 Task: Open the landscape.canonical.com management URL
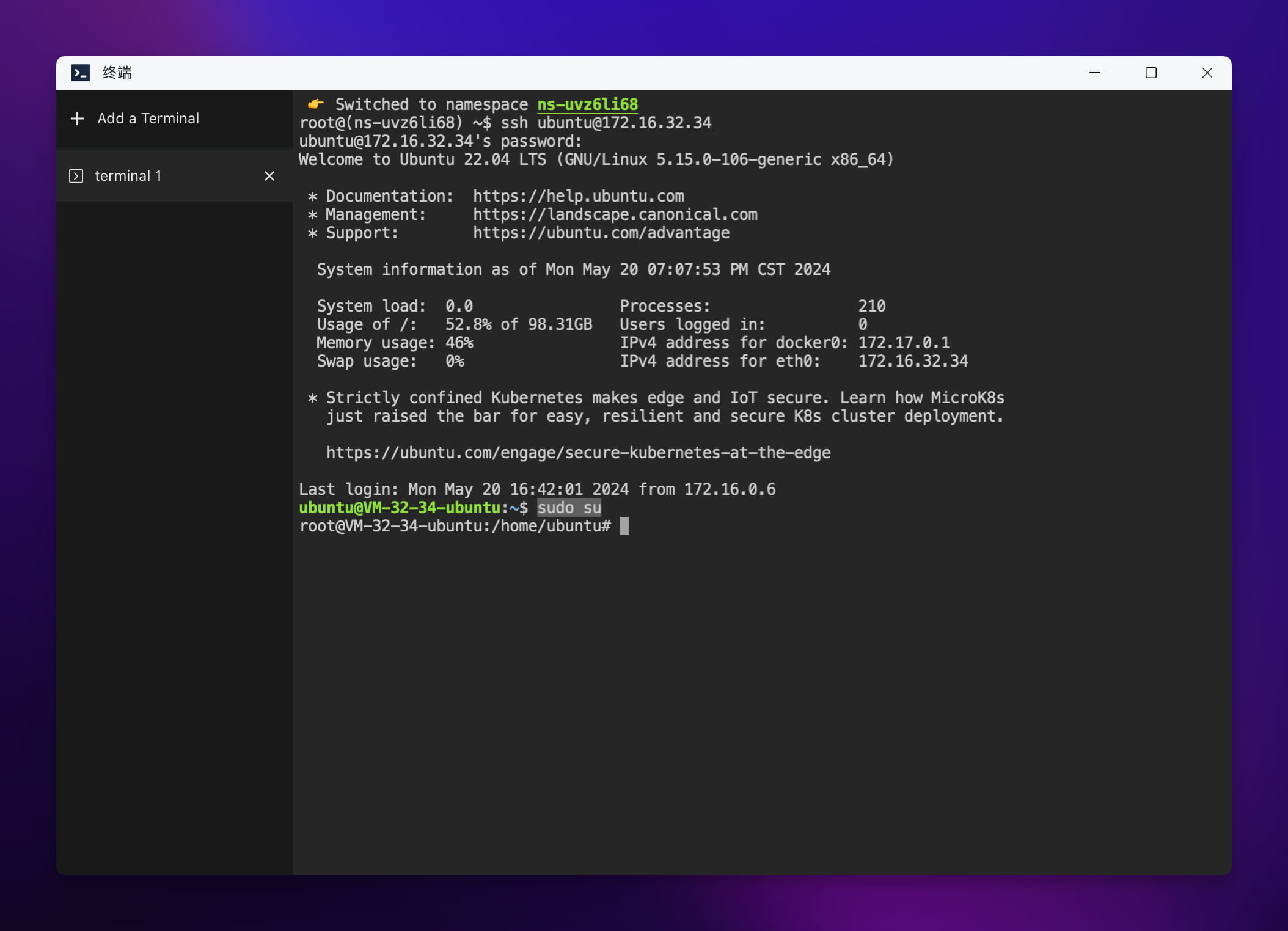click(615, 214)
